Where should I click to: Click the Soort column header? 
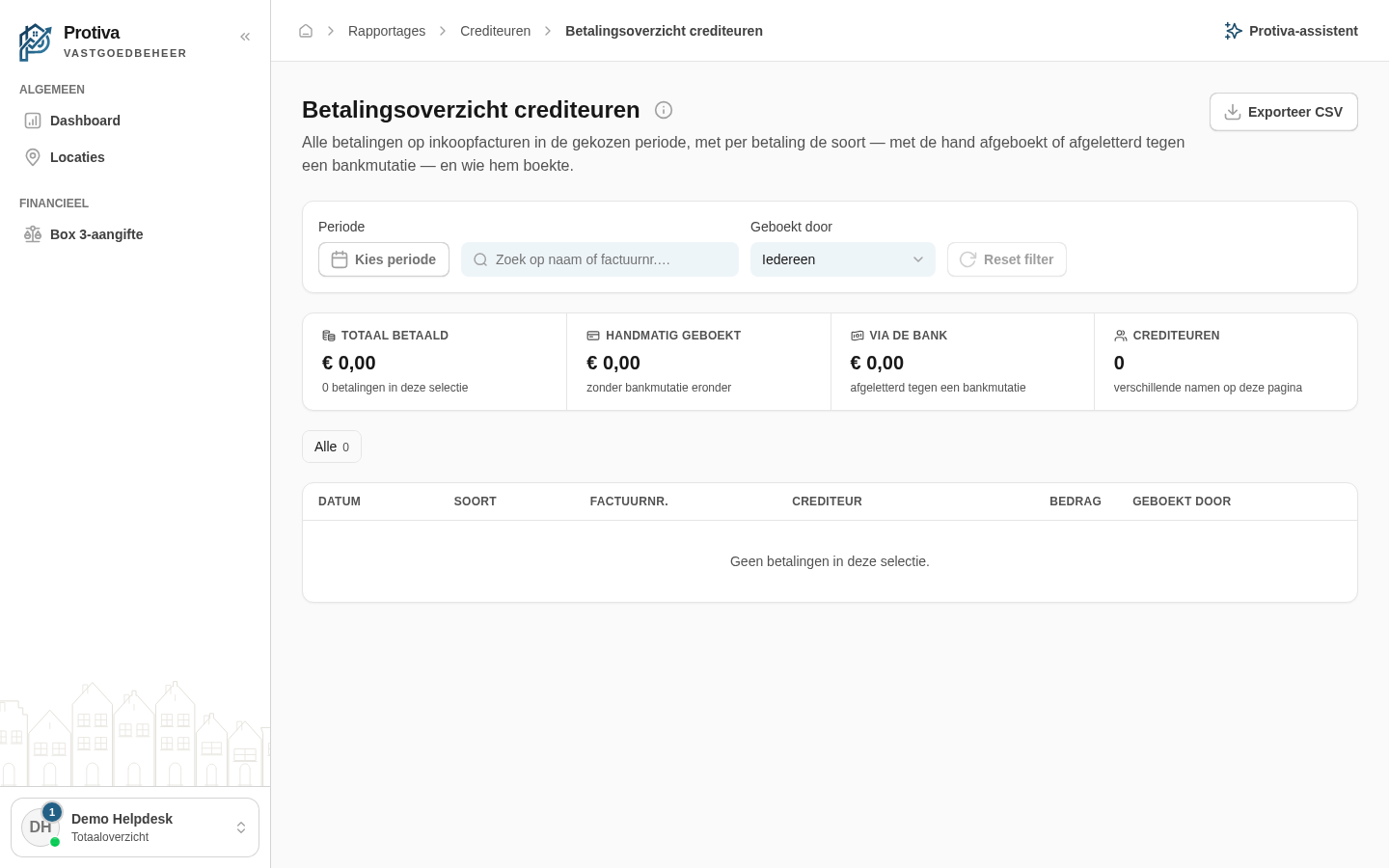pyautogui.click(x=476, y=502)
